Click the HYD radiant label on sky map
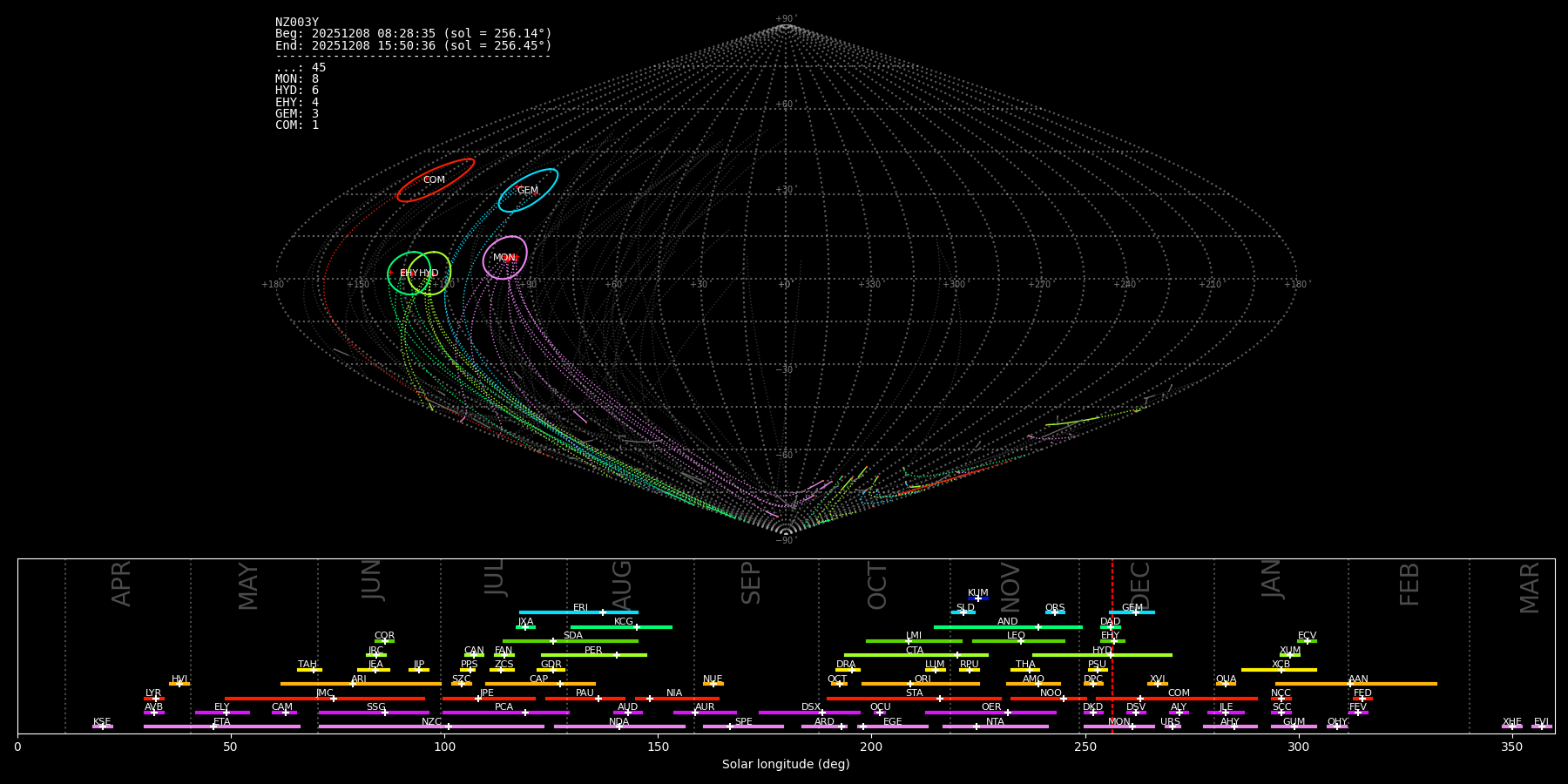 point(429,273)
